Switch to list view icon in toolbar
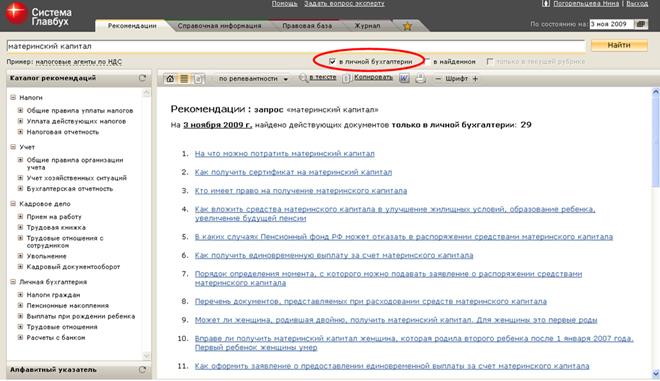This screenshot has width=660, height=381. click(x=184, y=79)
